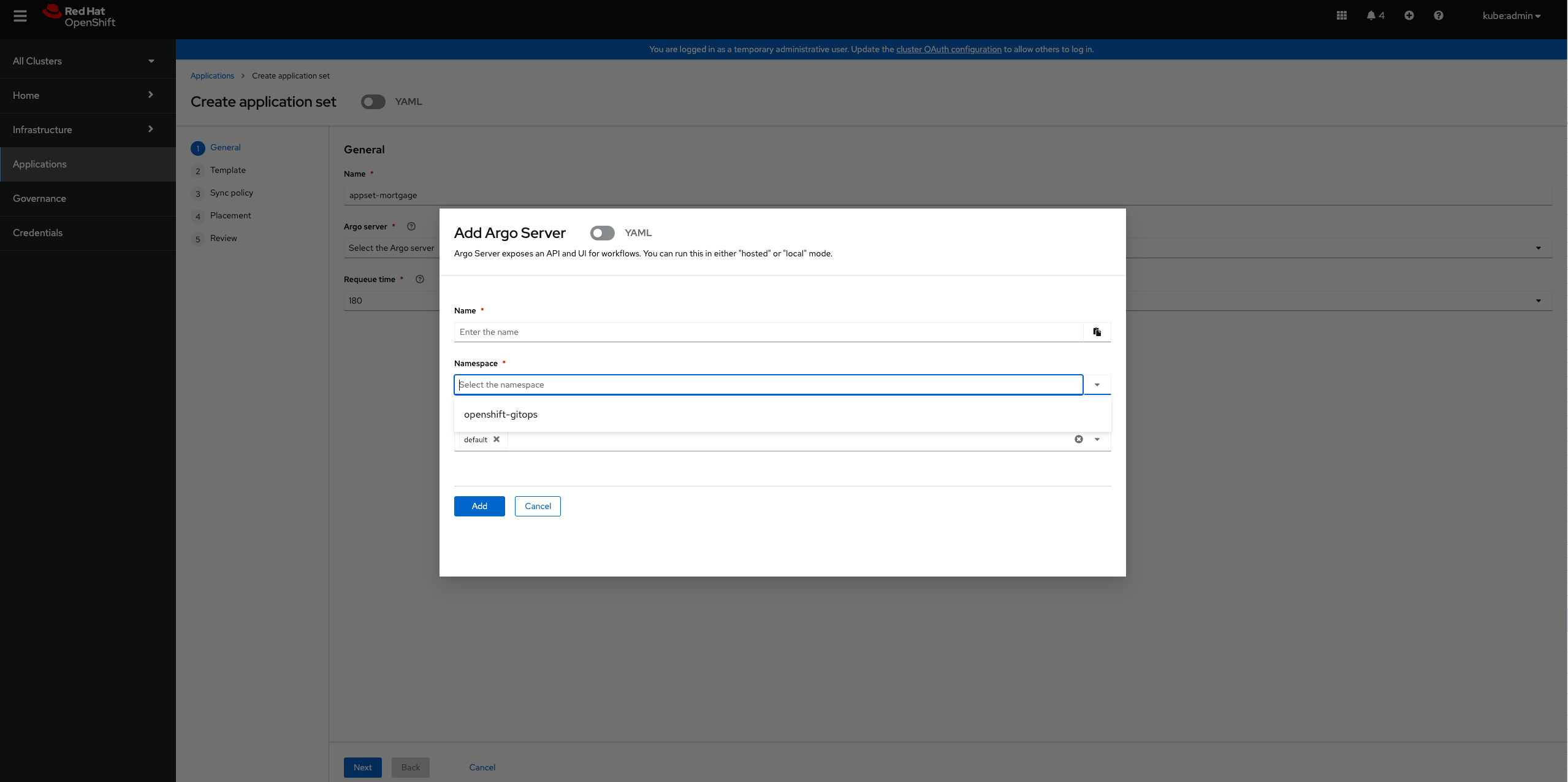1568x782 pixels.
Task: Clear all selections in the chip field
Action: [x=1078, y=439]
